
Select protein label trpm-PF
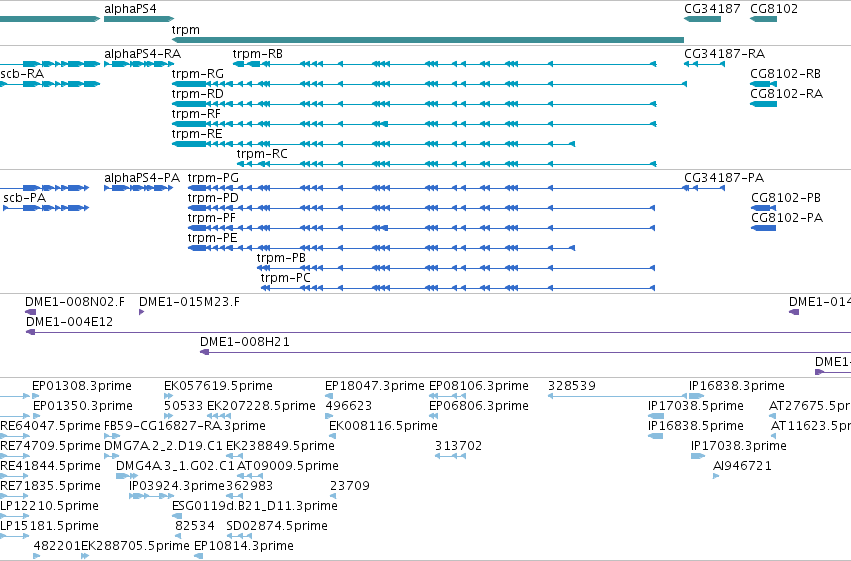click(x=212, y=218)
